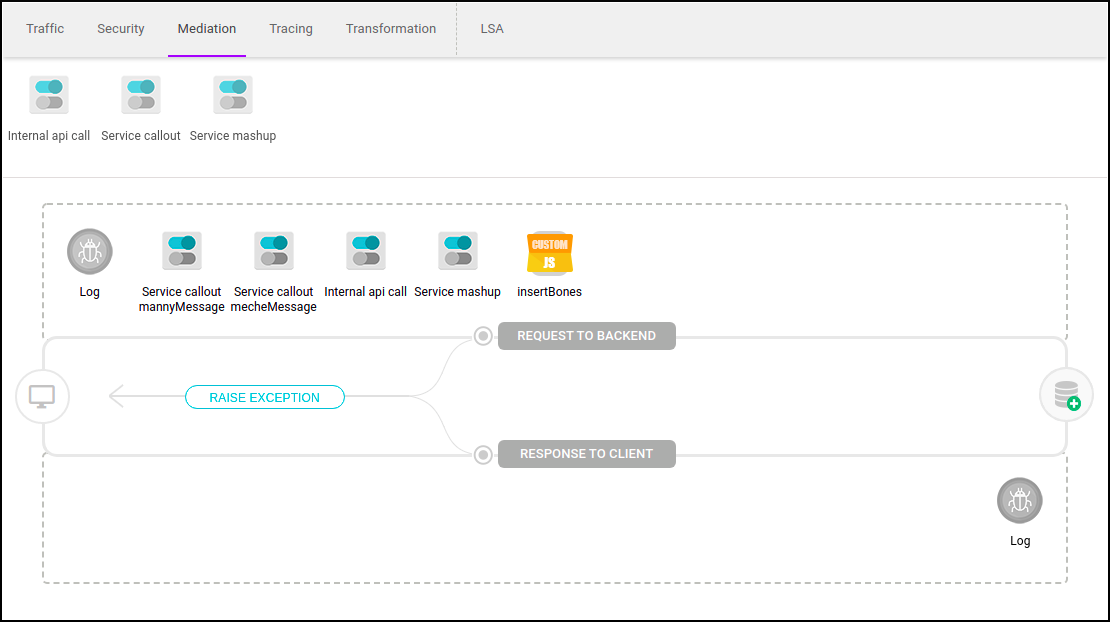The height and width of the screenshot is (622, 1110).
Task: Click the RAISE EXCEPTION button
Action: click(x=264, y=397)
